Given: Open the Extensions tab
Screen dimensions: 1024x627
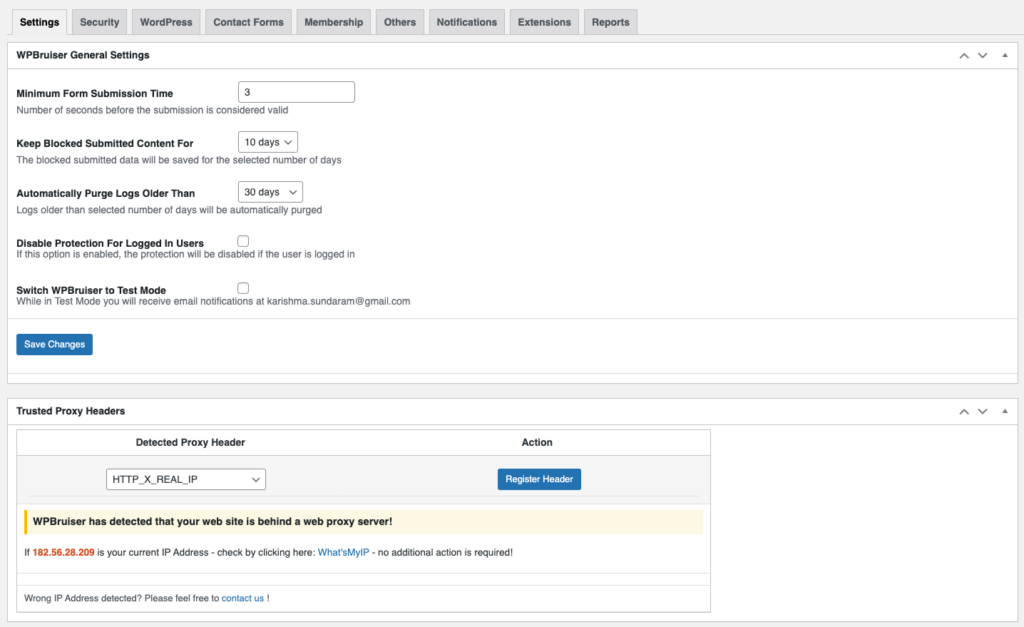Looking at the screenshot, I should click(x=544, y=22).
